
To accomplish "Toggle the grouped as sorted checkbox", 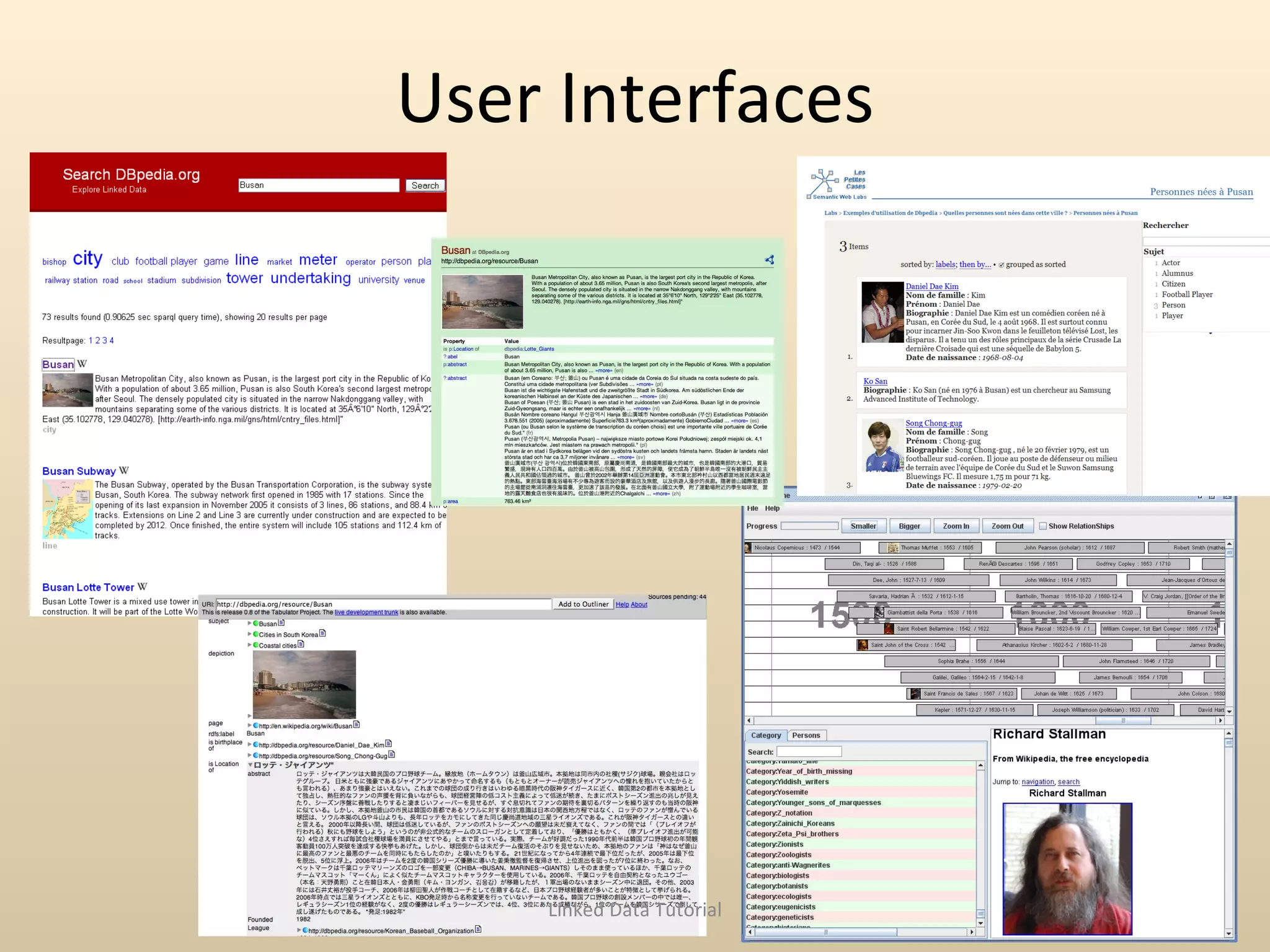I will [x=1001, y=265].
